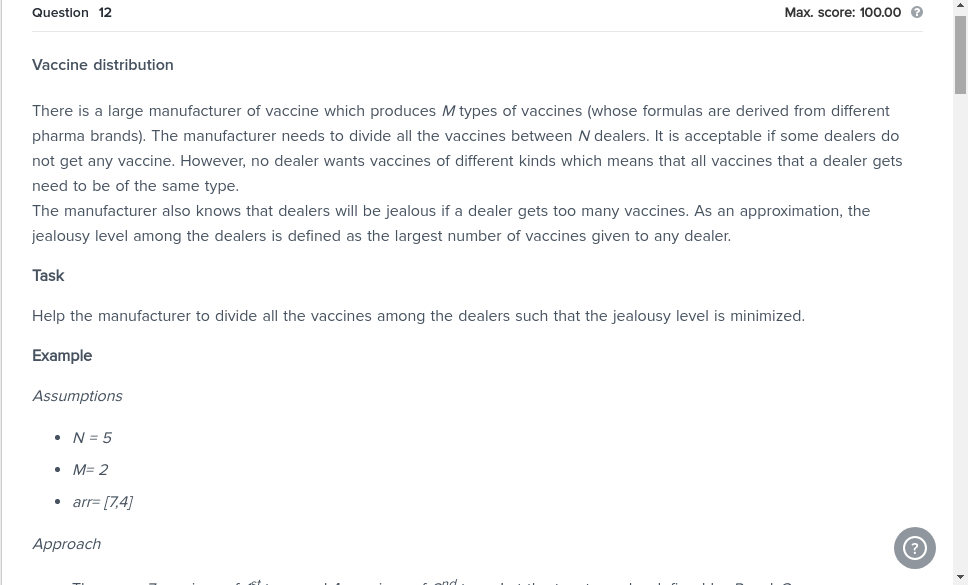Image resolution: width=968 pixels, height=585 pixels.
Task: Click the help icon beside Max. score
Action: tap(917, 12)
